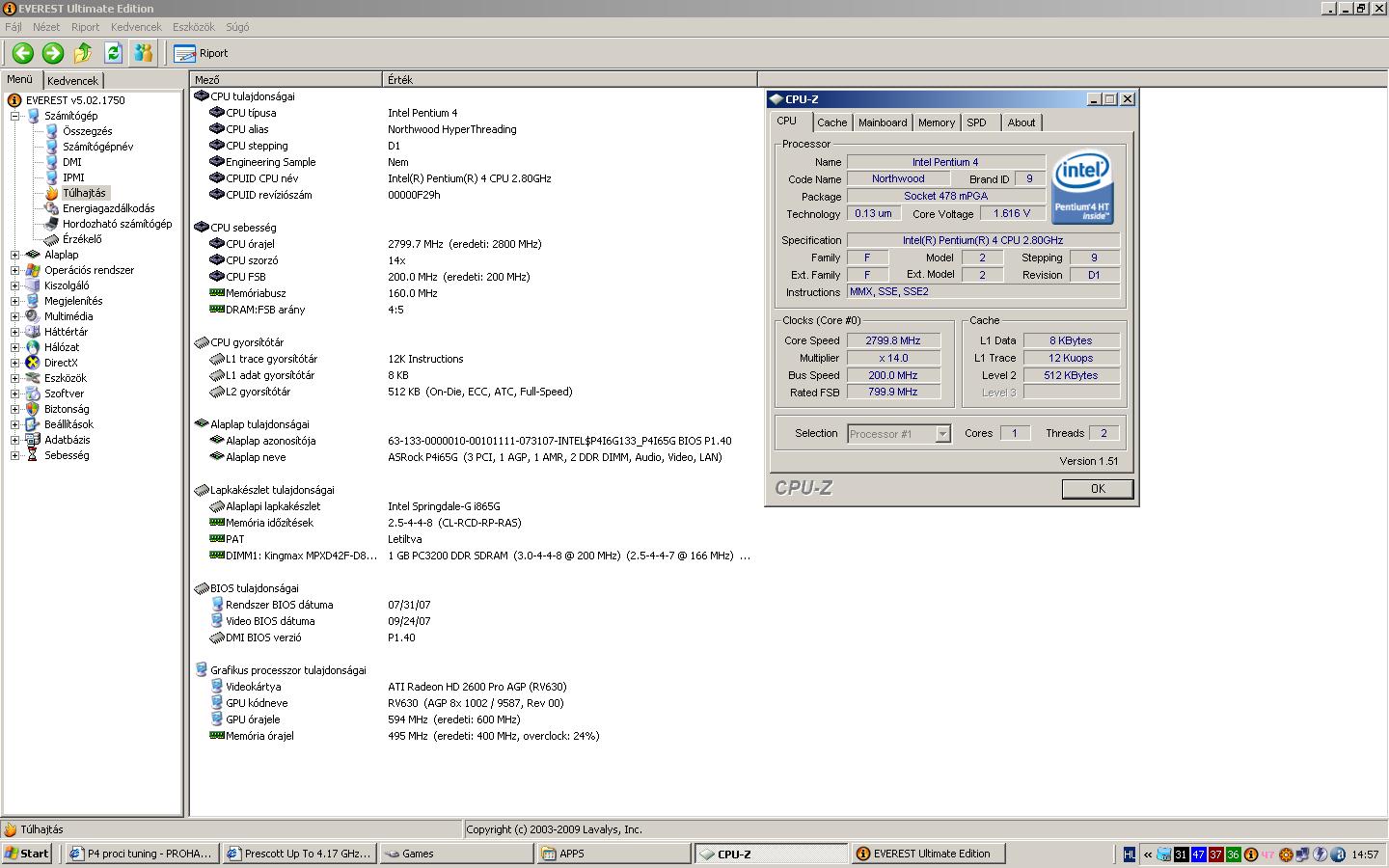
Task: Switch to P4 proci tuning taskbar item
Action: tap(143, 854)
